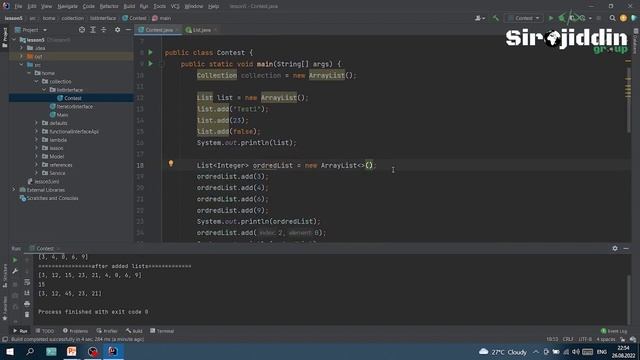Open Contest run configuration dropdown
Viewport: 640px width, 360px height.
(524, 18)
